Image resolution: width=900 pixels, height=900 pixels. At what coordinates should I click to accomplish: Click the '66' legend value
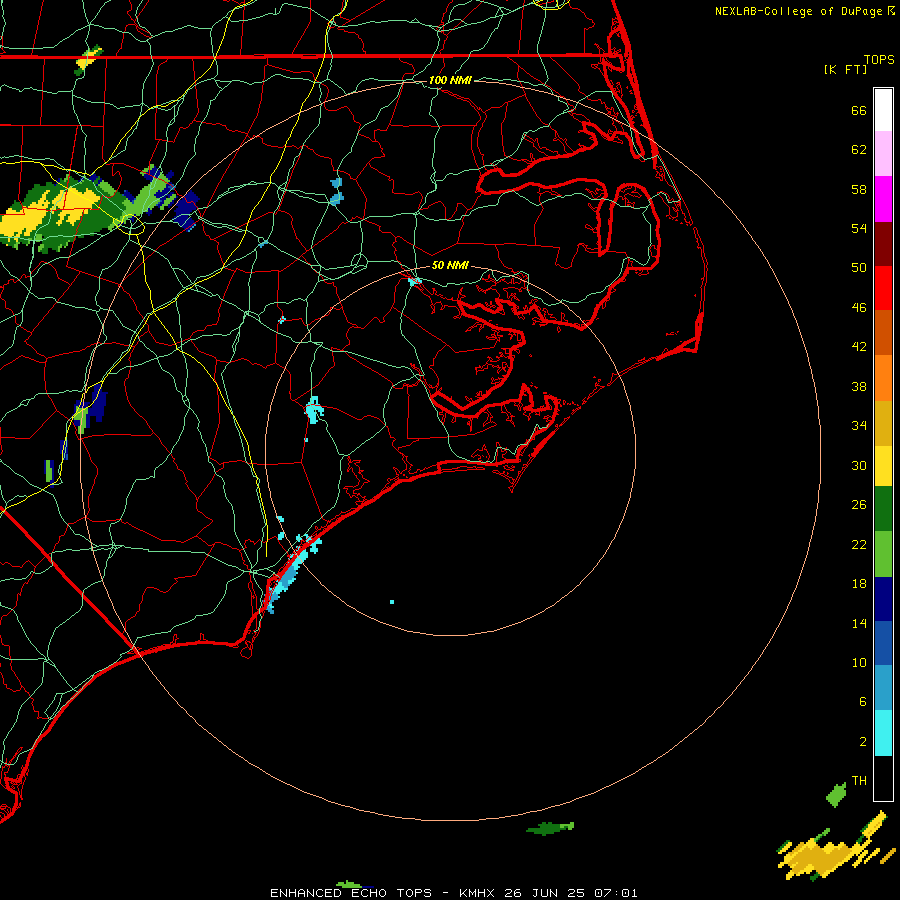[x=859, y=110]
